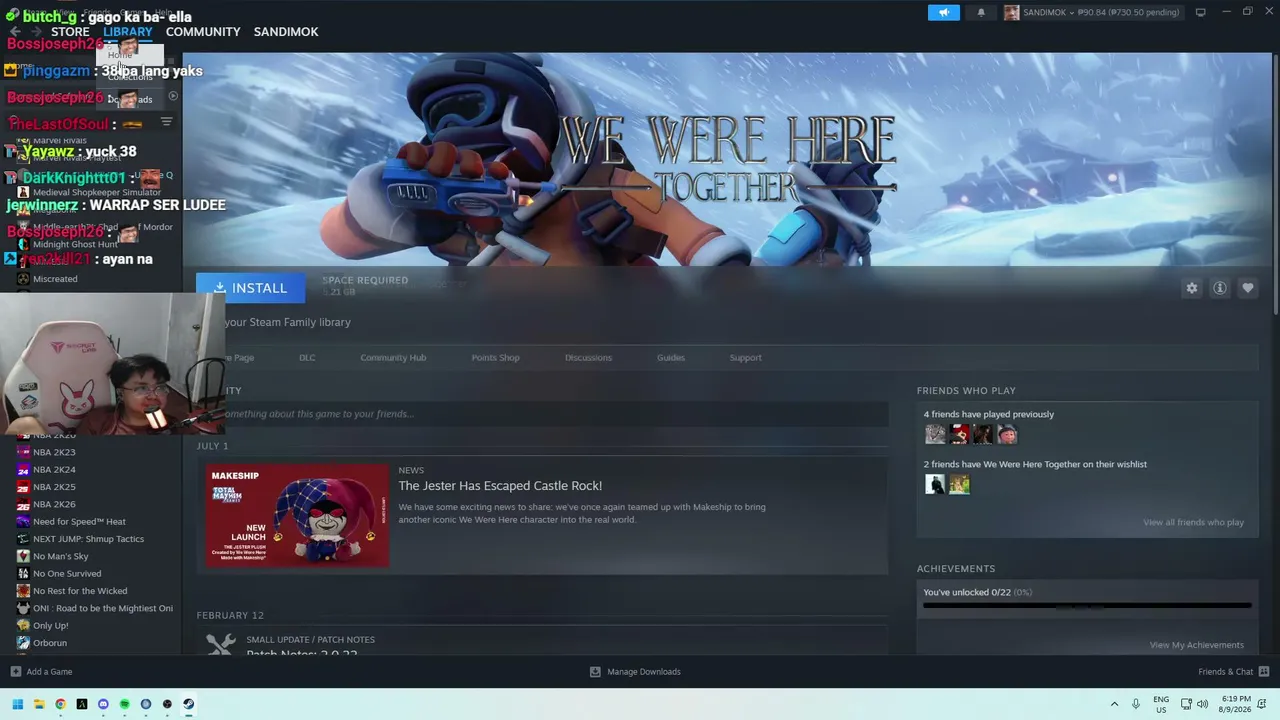Viewport: 1280px width, 720px height.
Task: Click the Manage Downloads icon
Action: [x=595, y=672]
